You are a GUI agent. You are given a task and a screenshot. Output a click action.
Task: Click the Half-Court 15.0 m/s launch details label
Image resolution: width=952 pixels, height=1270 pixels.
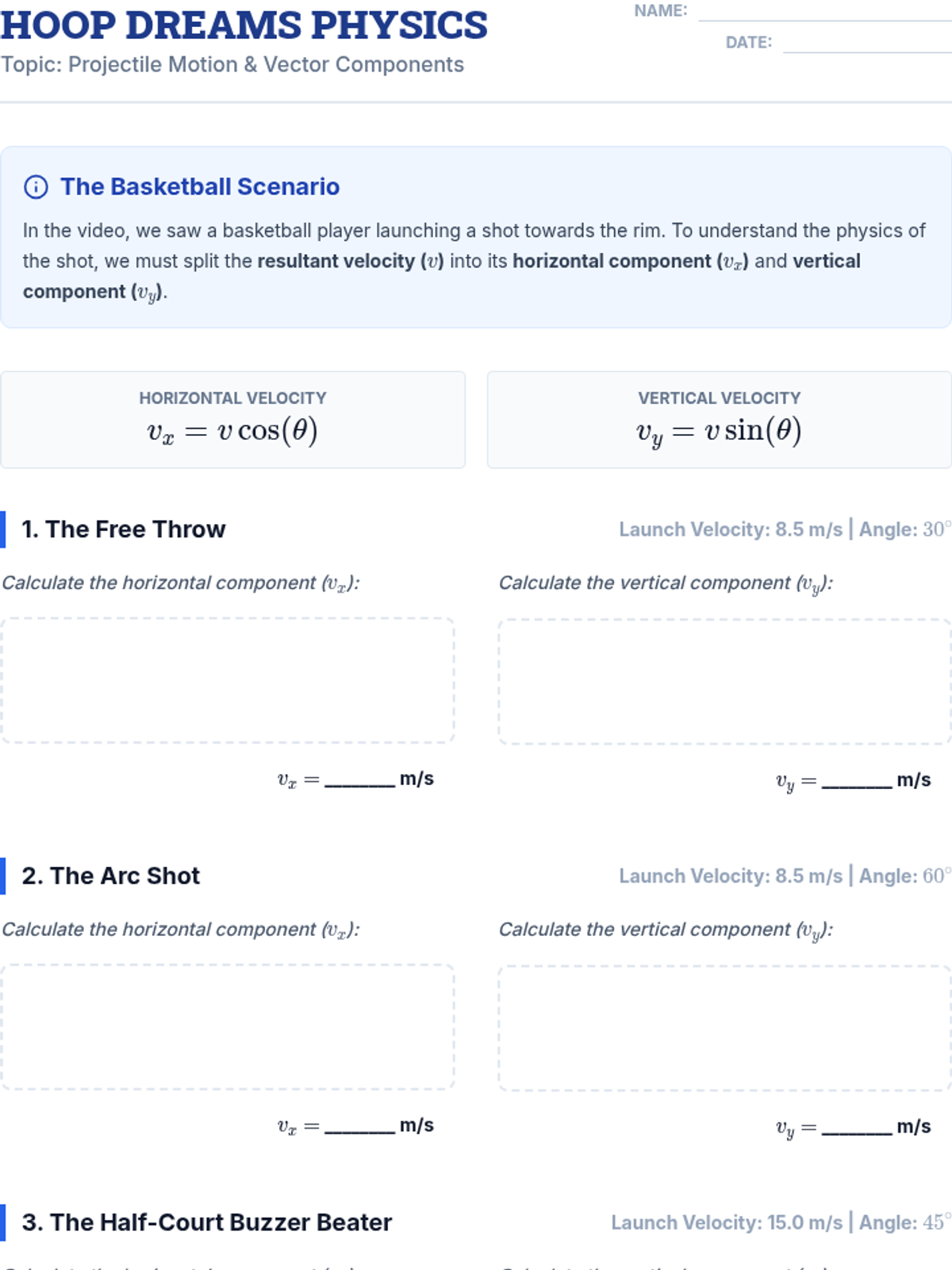click(x=780, y=1222)
